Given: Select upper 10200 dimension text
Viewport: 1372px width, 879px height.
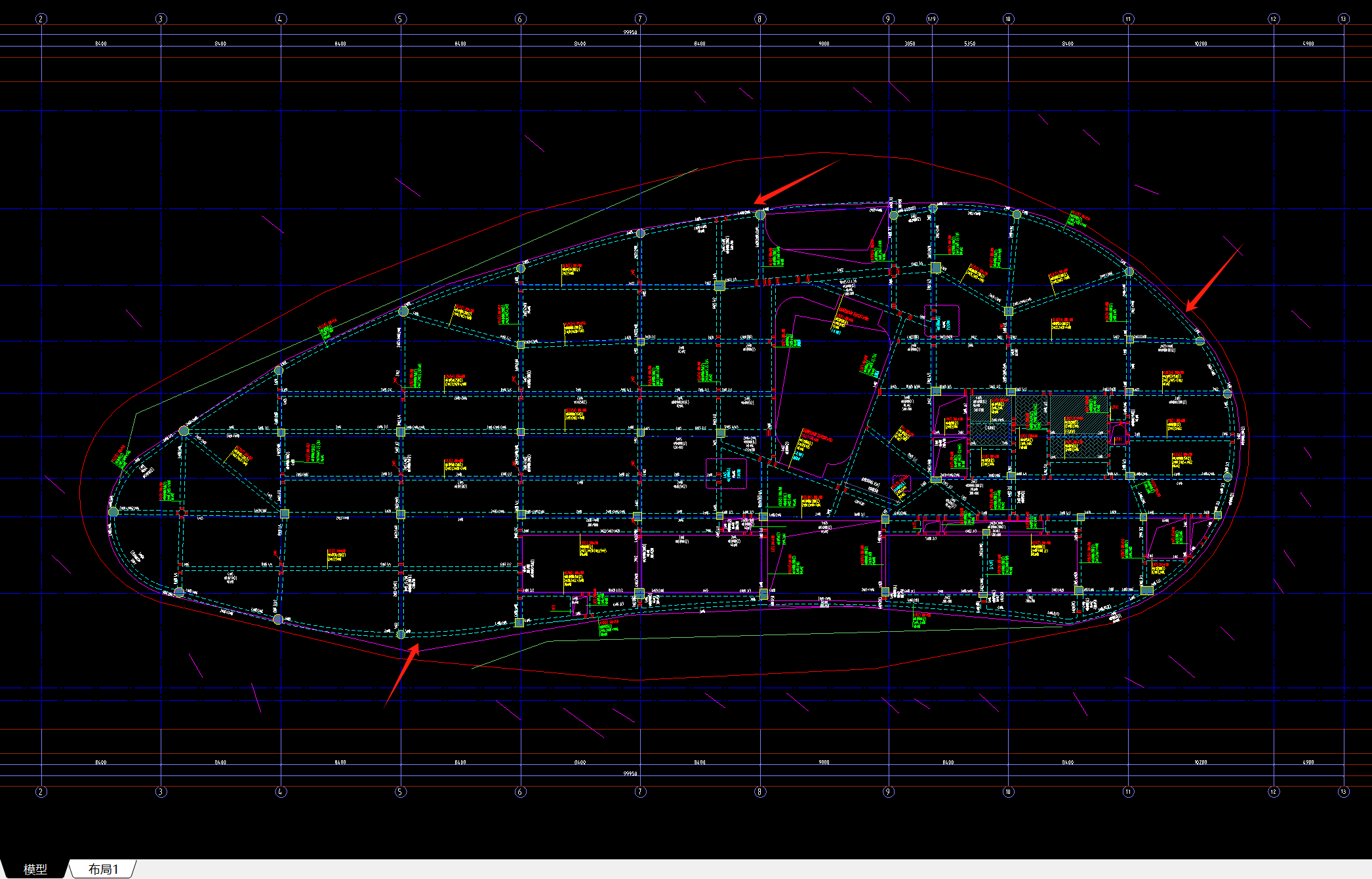Looking at the screenshot, I should click(1201, 44).
